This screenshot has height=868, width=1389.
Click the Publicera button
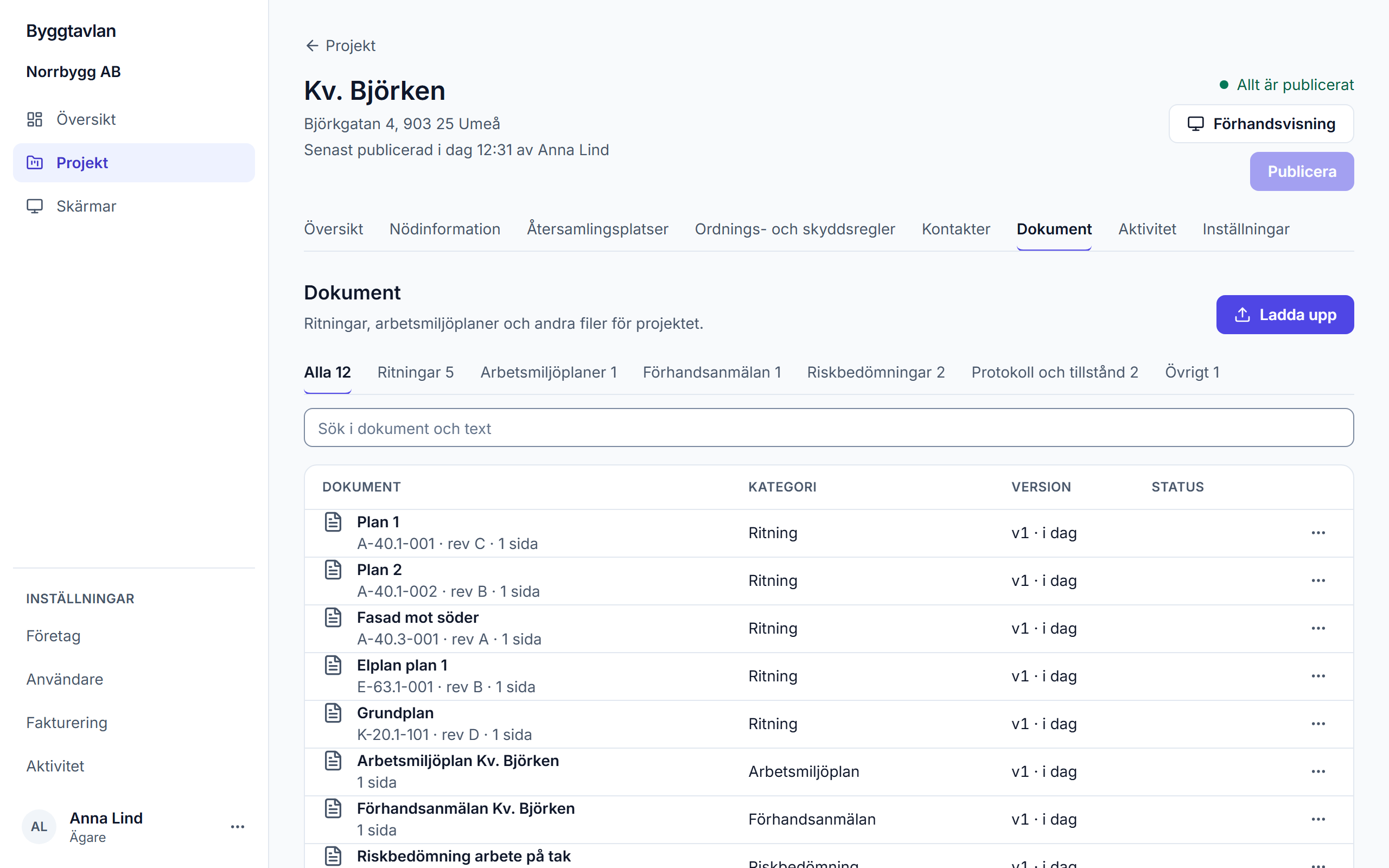tap(1302, 171)
